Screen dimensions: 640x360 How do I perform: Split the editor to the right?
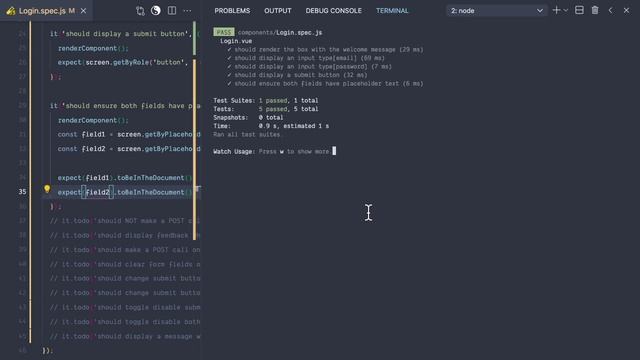pyautogui.click(x=172, y=11)
